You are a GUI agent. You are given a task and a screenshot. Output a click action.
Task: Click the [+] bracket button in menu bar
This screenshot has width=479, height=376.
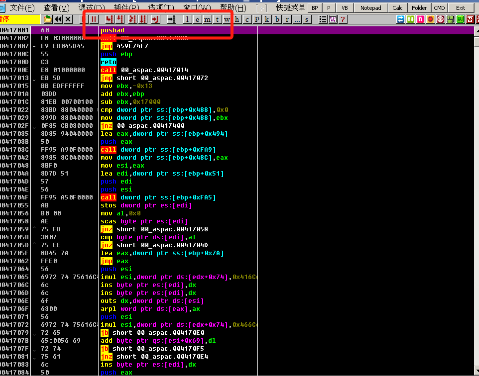(x=263, y=8)
